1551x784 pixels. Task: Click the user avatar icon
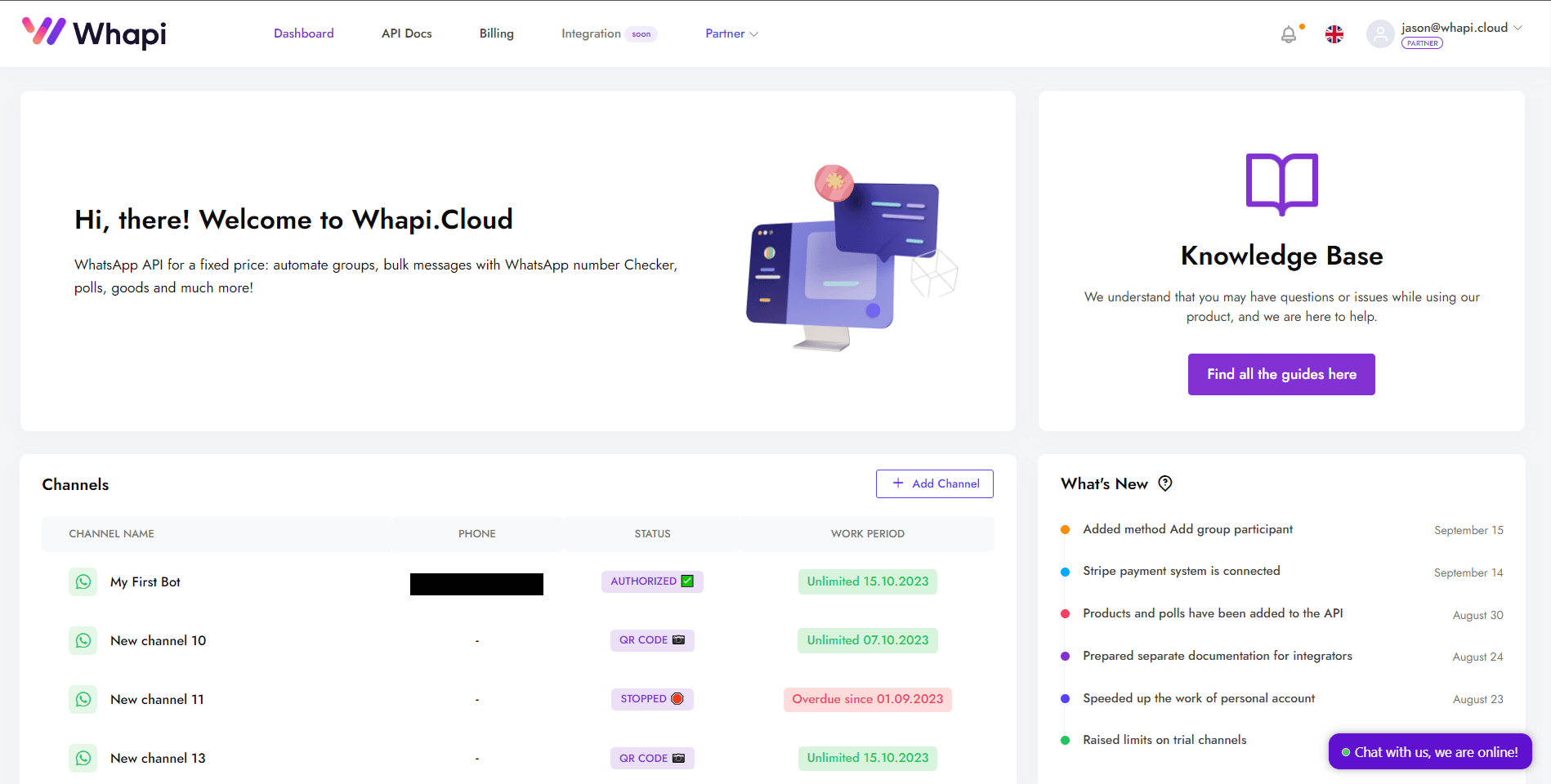[1380, 34]
